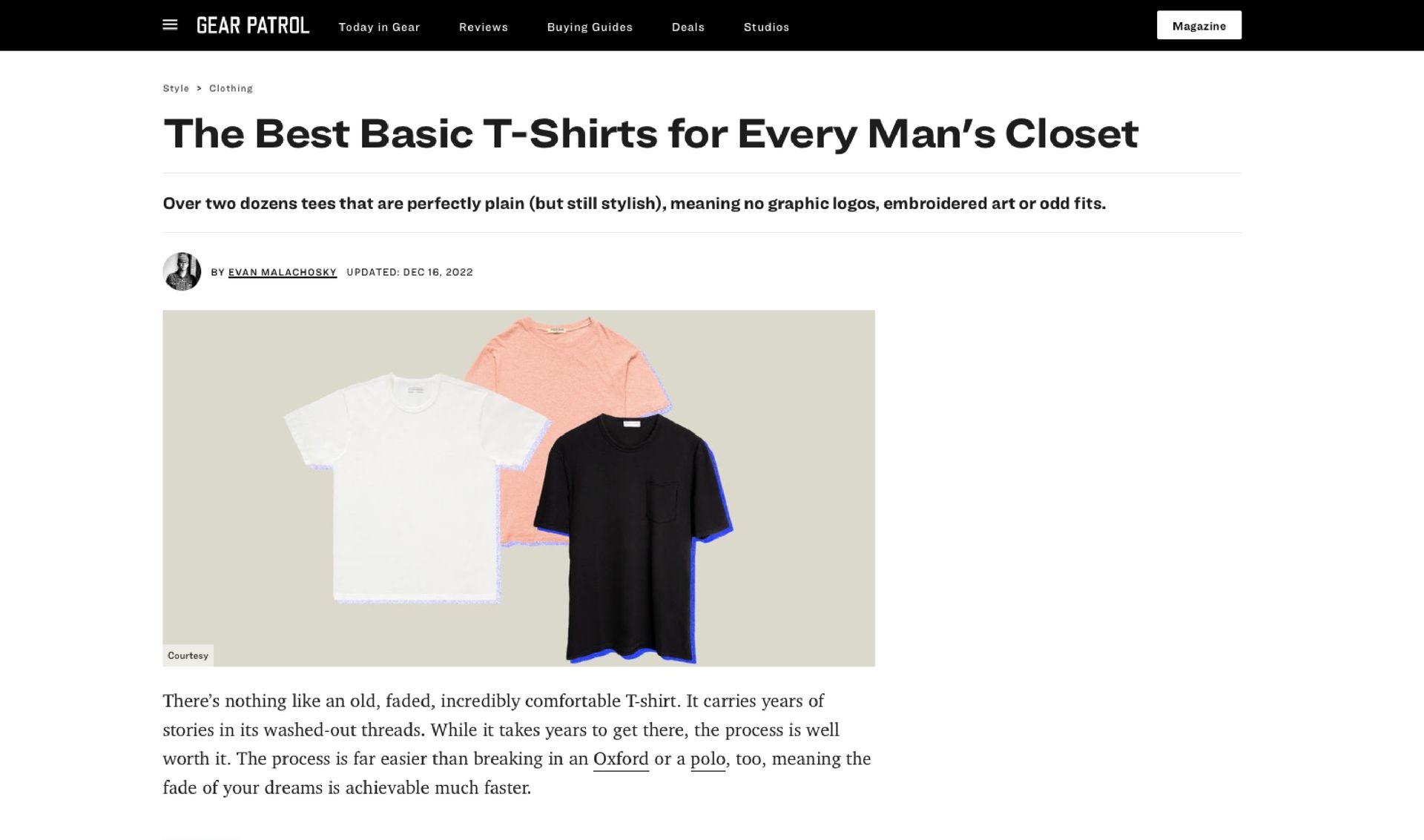Open Studios from the navigation bar
Image resolution: width=1424 pixels, height=840 pixels.
point(766,27)
